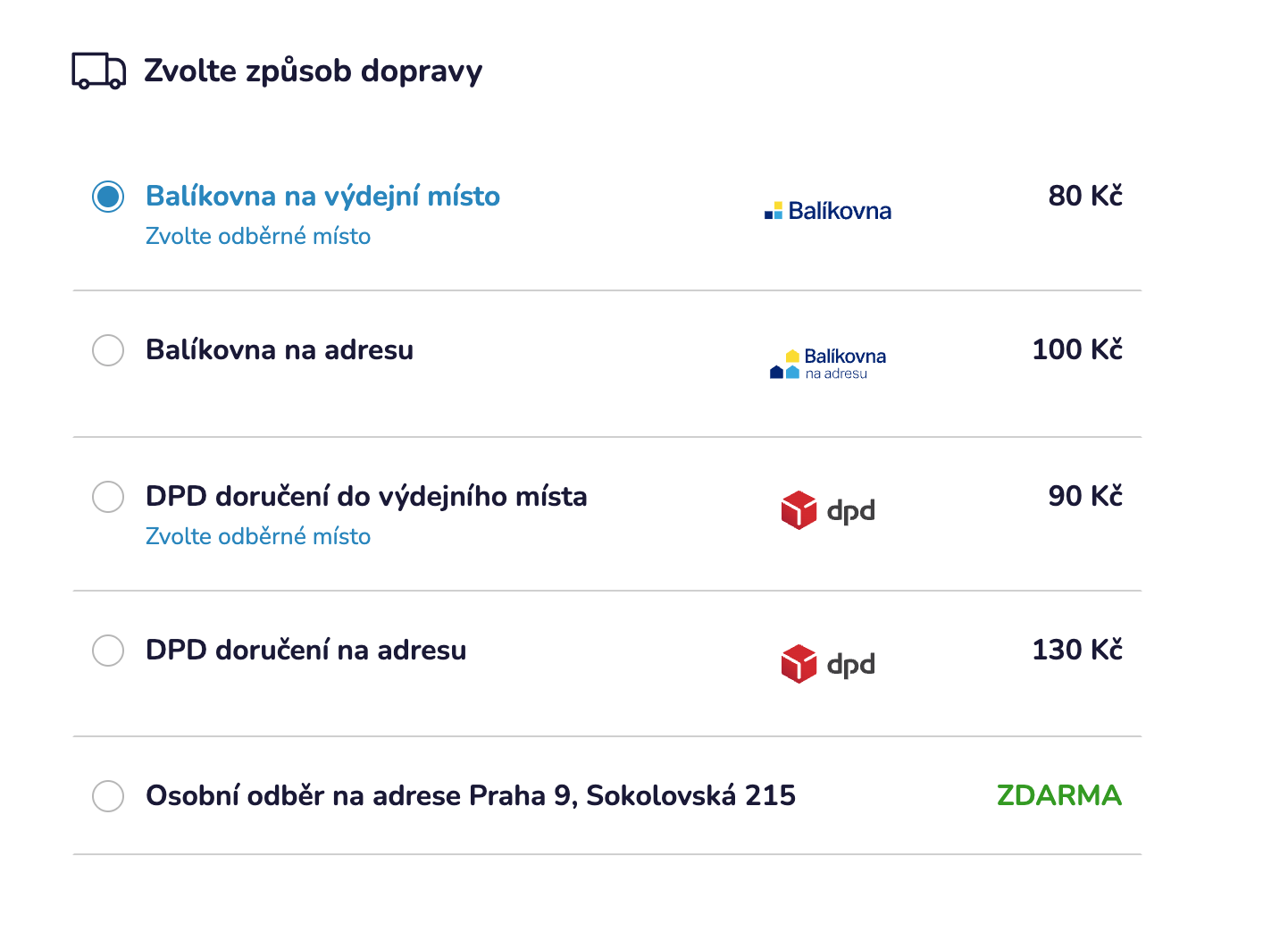
Task: Click the DPD logo for pickup point delivery
Action: pyautogui.click(x=828, y=510)
